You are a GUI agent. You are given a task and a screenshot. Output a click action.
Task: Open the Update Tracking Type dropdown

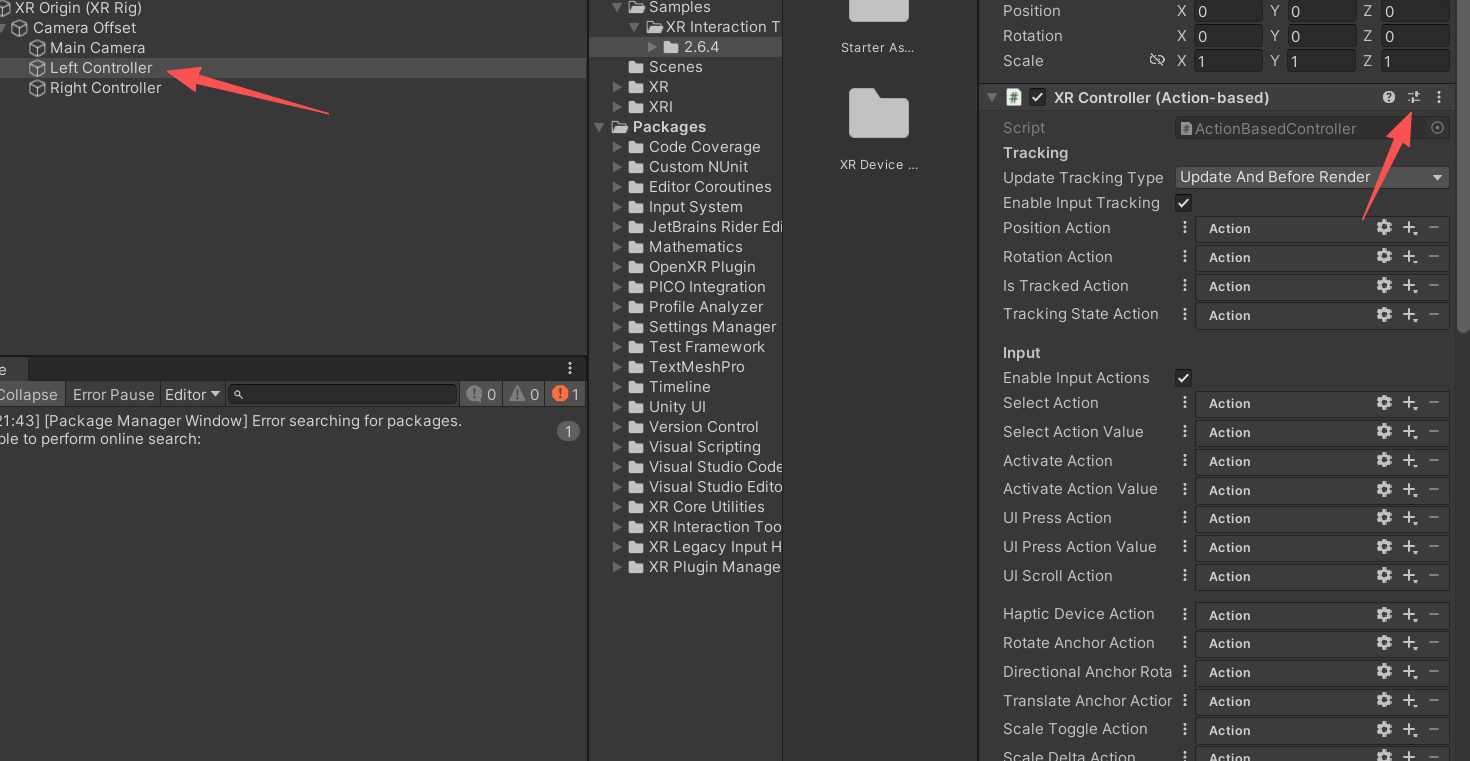click(x=1311, y=177)
